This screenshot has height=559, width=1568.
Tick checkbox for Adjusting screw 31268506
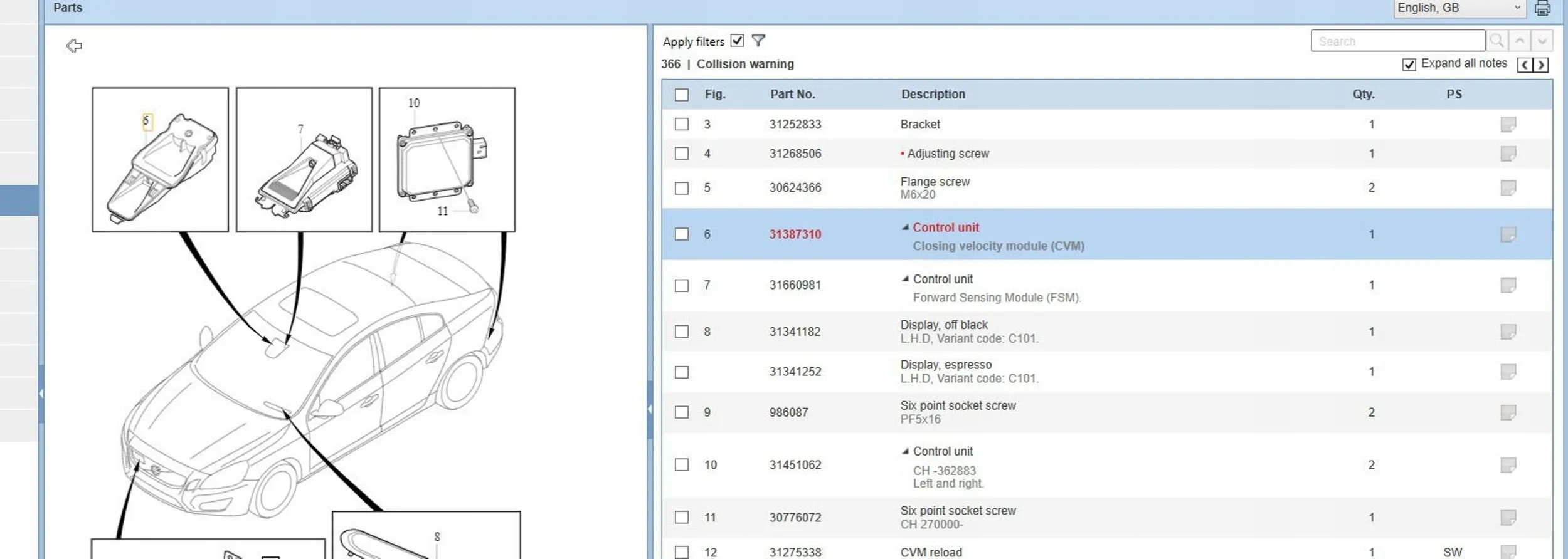682,154
